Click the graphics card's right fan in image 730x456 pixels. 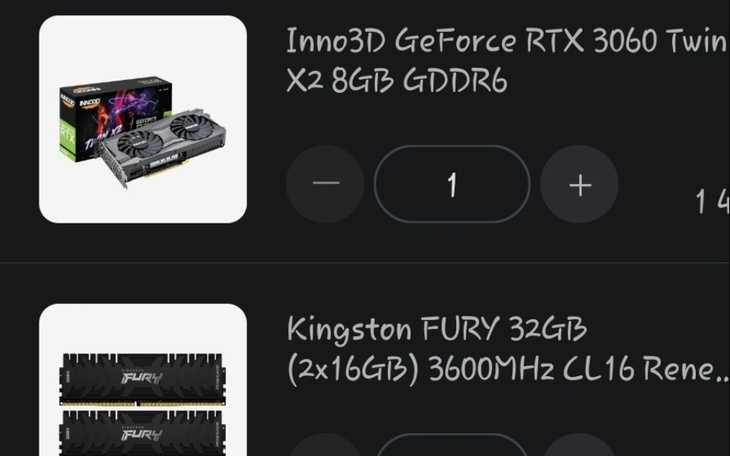(x=191, y=126)
